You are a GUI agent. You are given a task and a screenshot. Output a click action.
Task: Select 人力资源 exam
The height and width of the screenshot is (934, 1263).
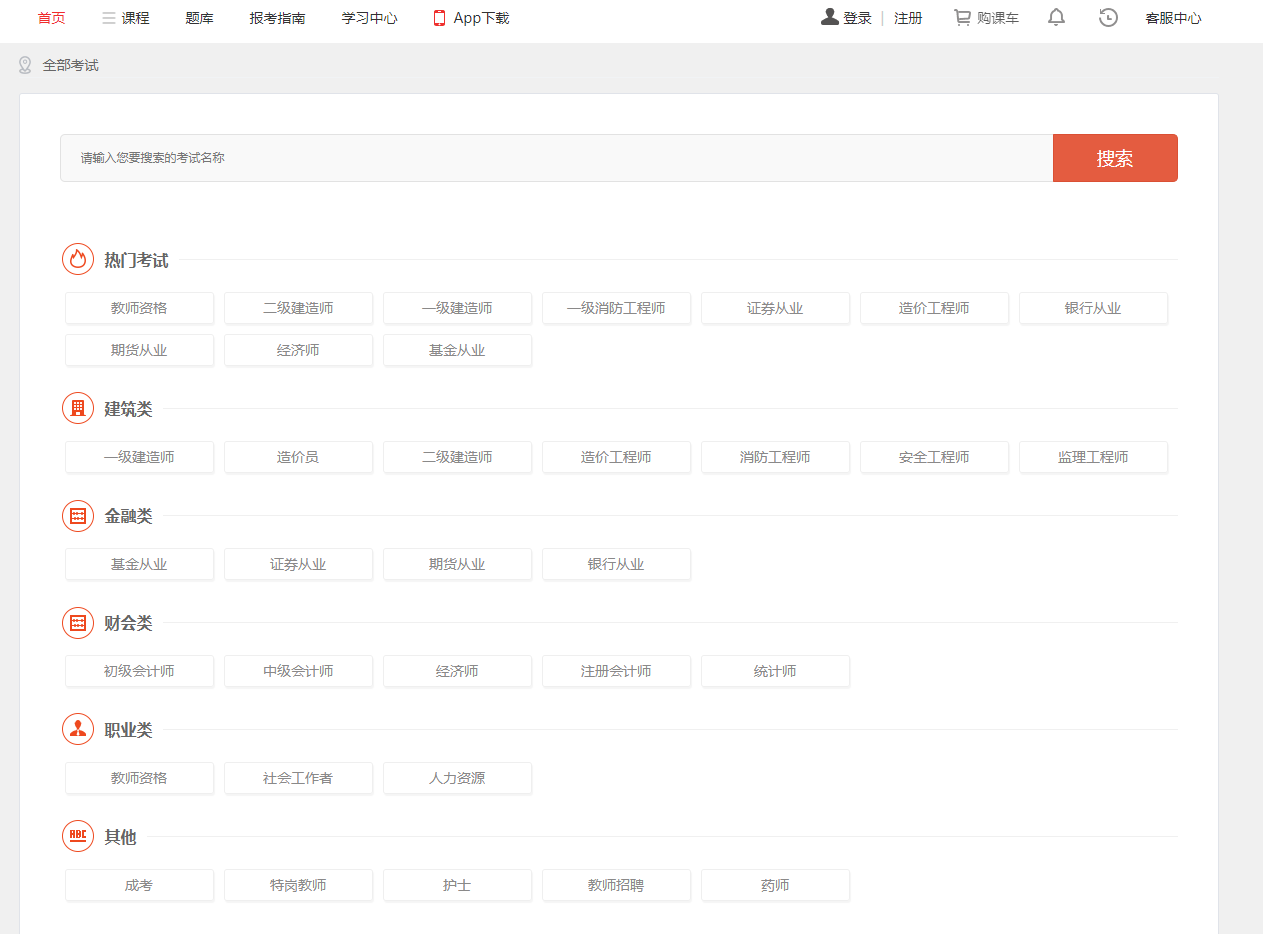[x=457, y=778]
